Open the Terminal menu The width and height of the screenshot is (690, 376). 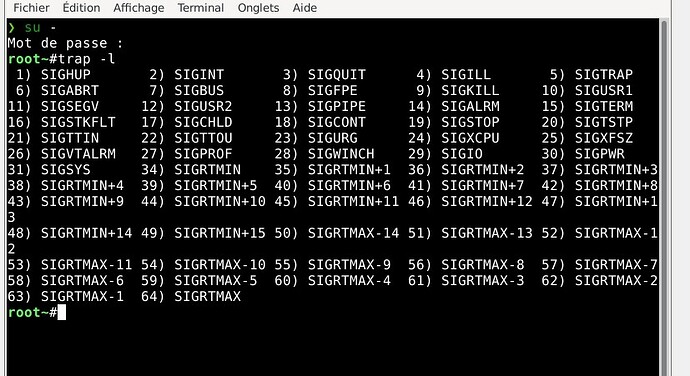(x=201, y=8)
